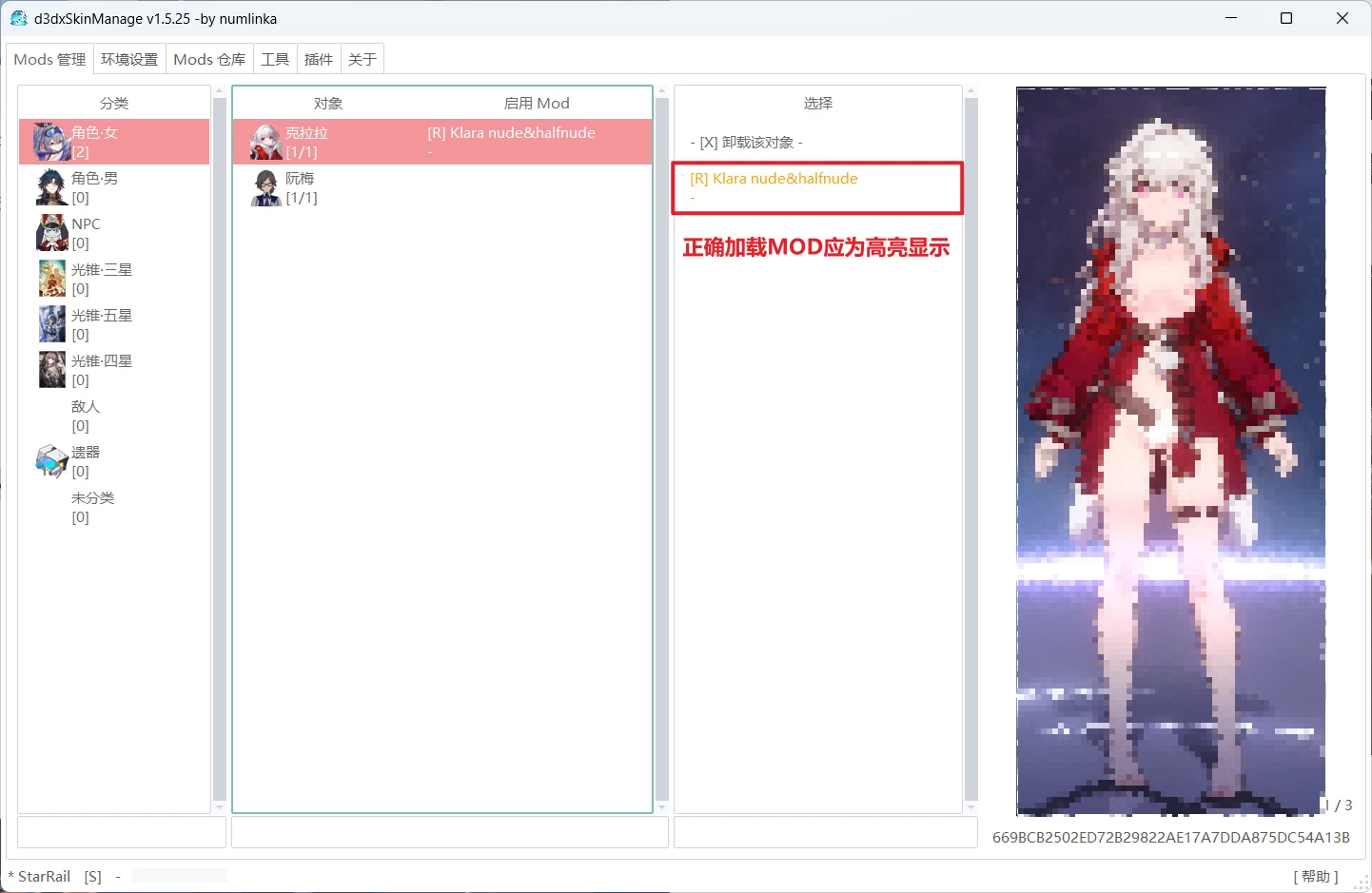Click the 遗器 category relic icon
This screenshot has width=1372, height=893.
point(51,461)
